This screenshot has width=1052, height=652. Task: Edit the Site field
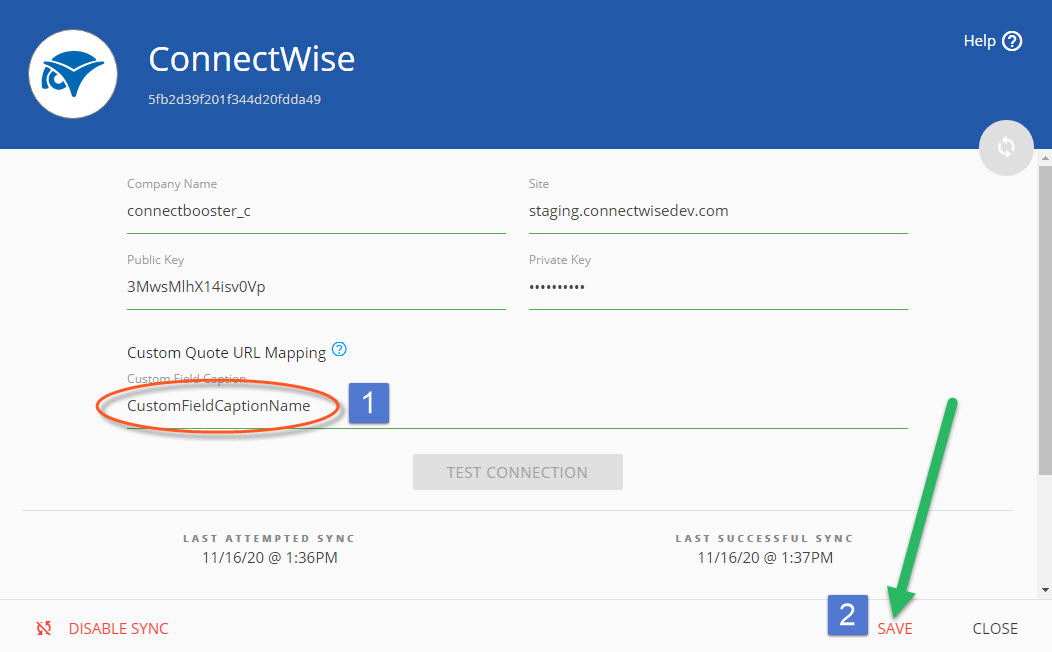point(718,211)
